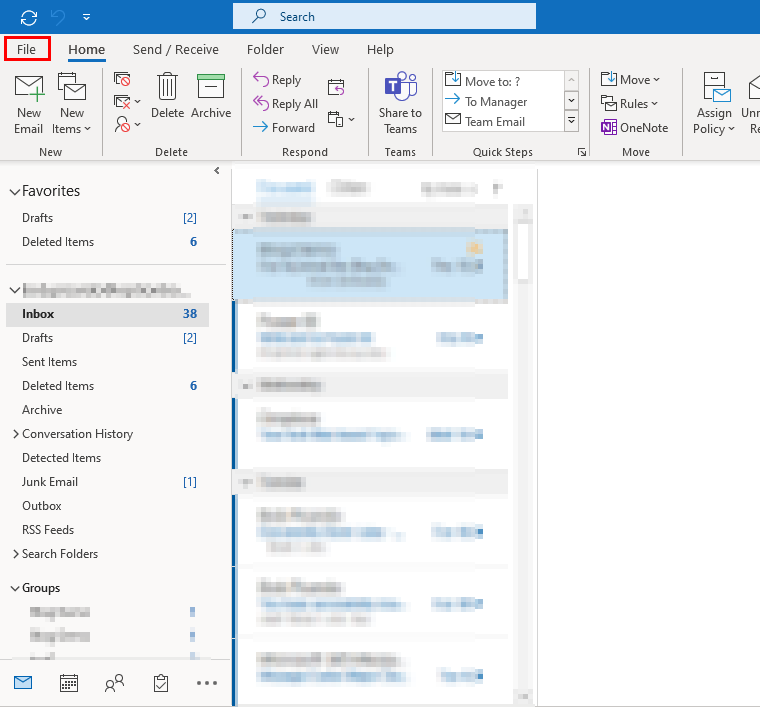Create a New Email

29,105
